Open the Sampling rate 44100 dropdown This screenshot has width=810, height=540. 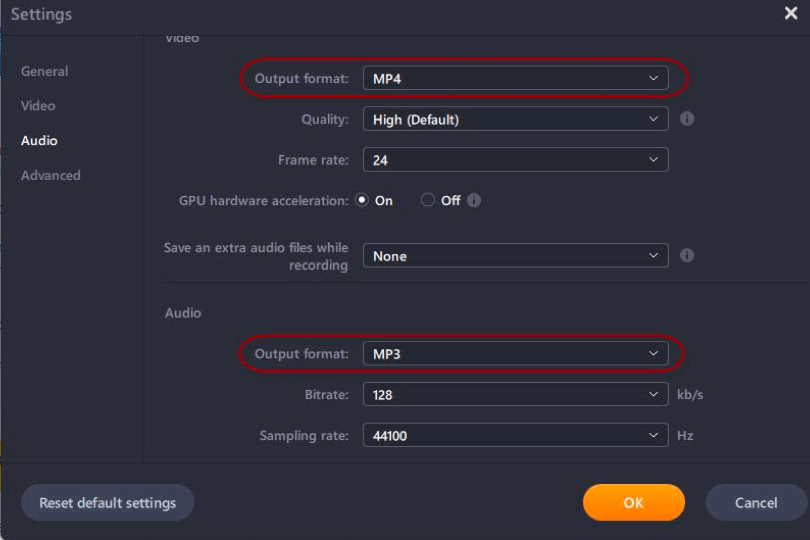point(515,436)
